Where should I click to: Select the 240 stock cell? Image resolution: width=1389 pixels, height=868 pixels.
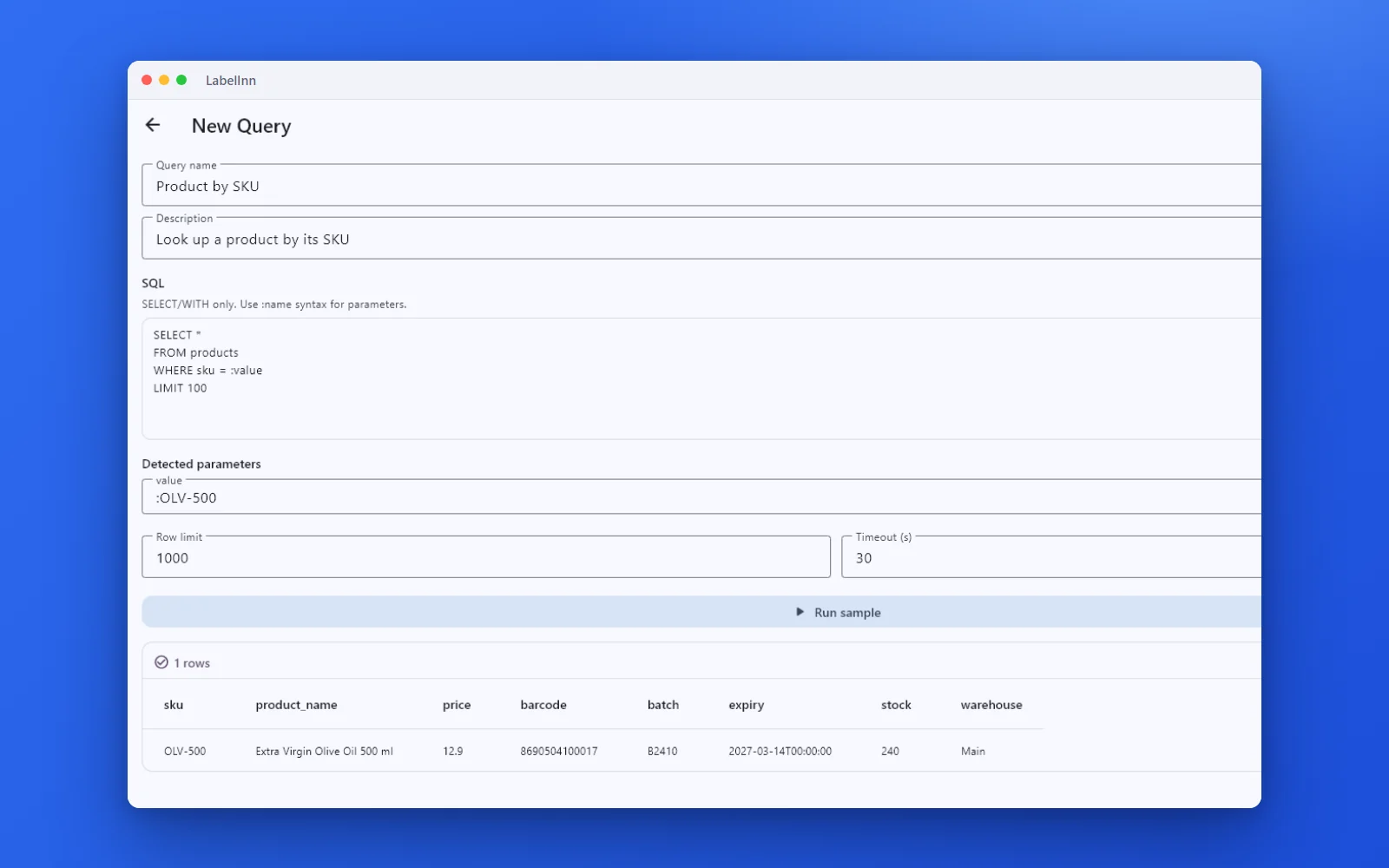click(x=890, y=751)
